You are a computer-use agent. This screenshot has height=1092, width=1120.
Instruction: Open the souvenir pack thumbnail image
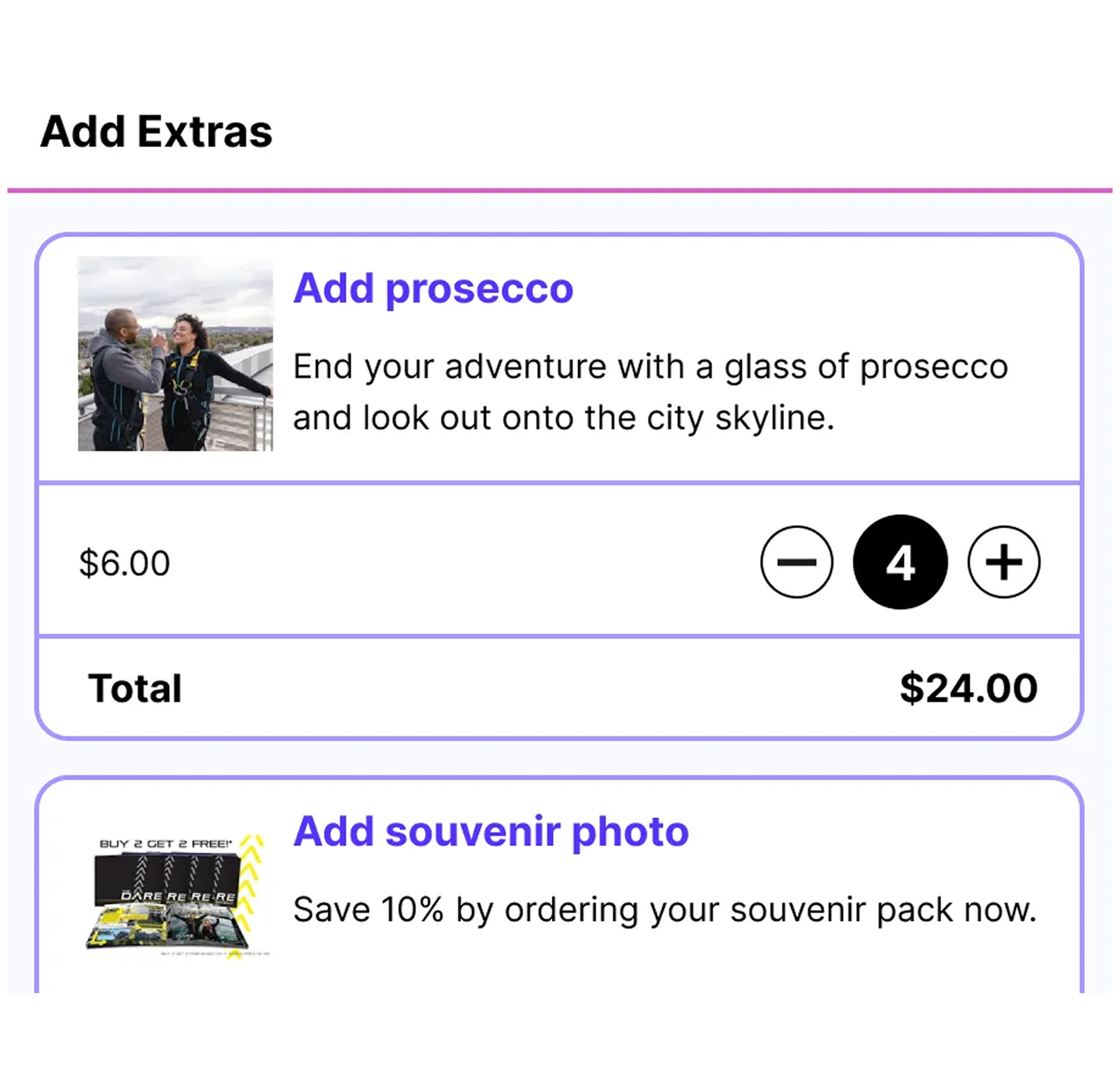(x=175, y=896)
